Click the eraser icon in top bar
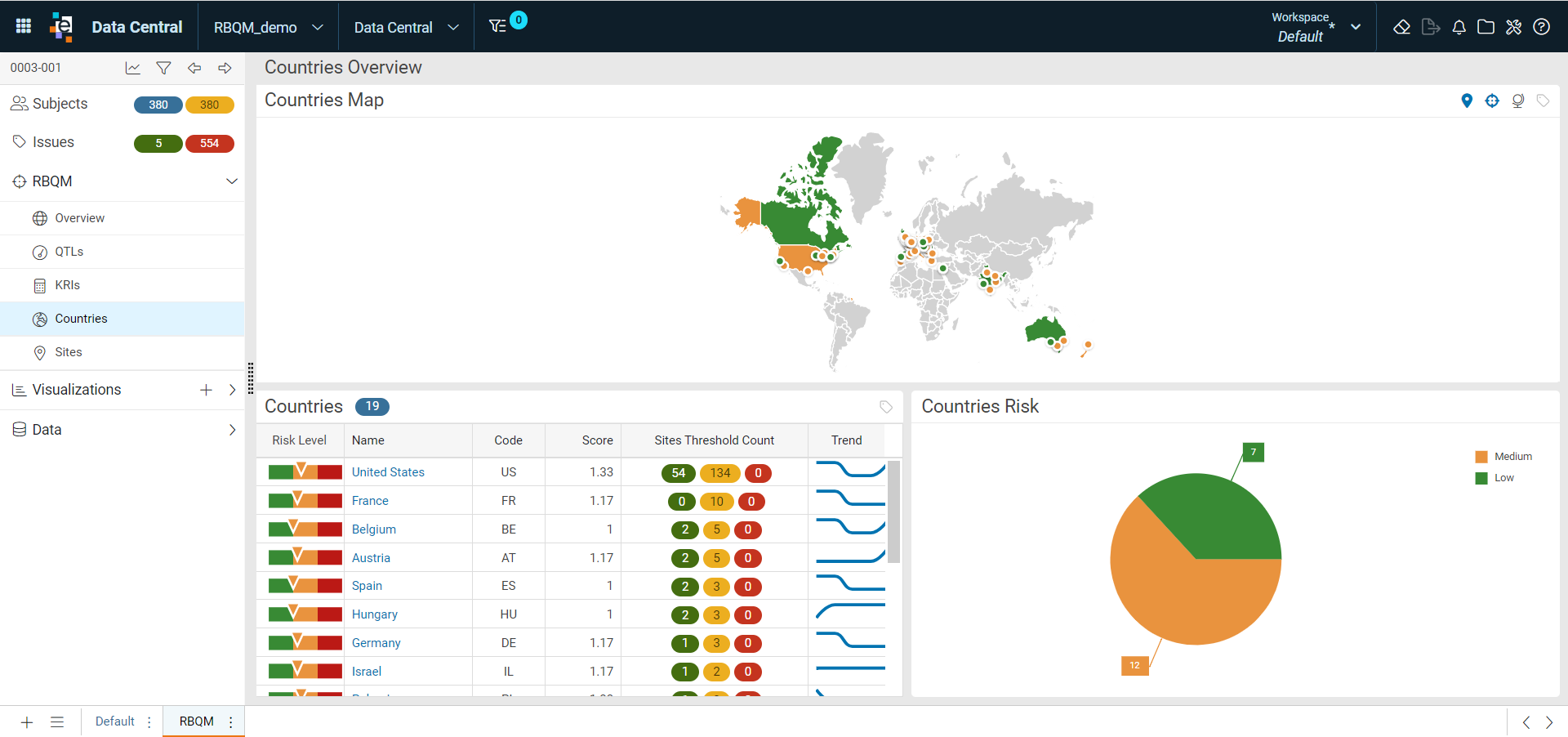The width and height of the screenshot is (1568, 737). (x=1401, y=27)
